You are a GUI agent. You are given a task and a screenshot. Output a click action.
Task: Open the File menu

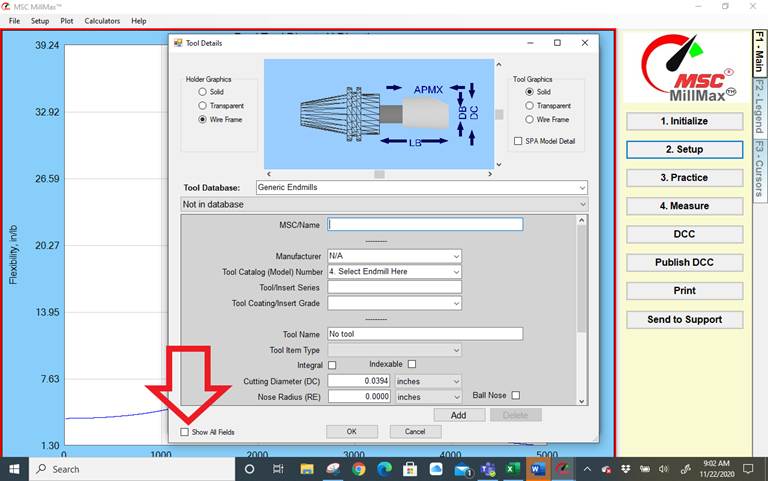tap(14, 21)
